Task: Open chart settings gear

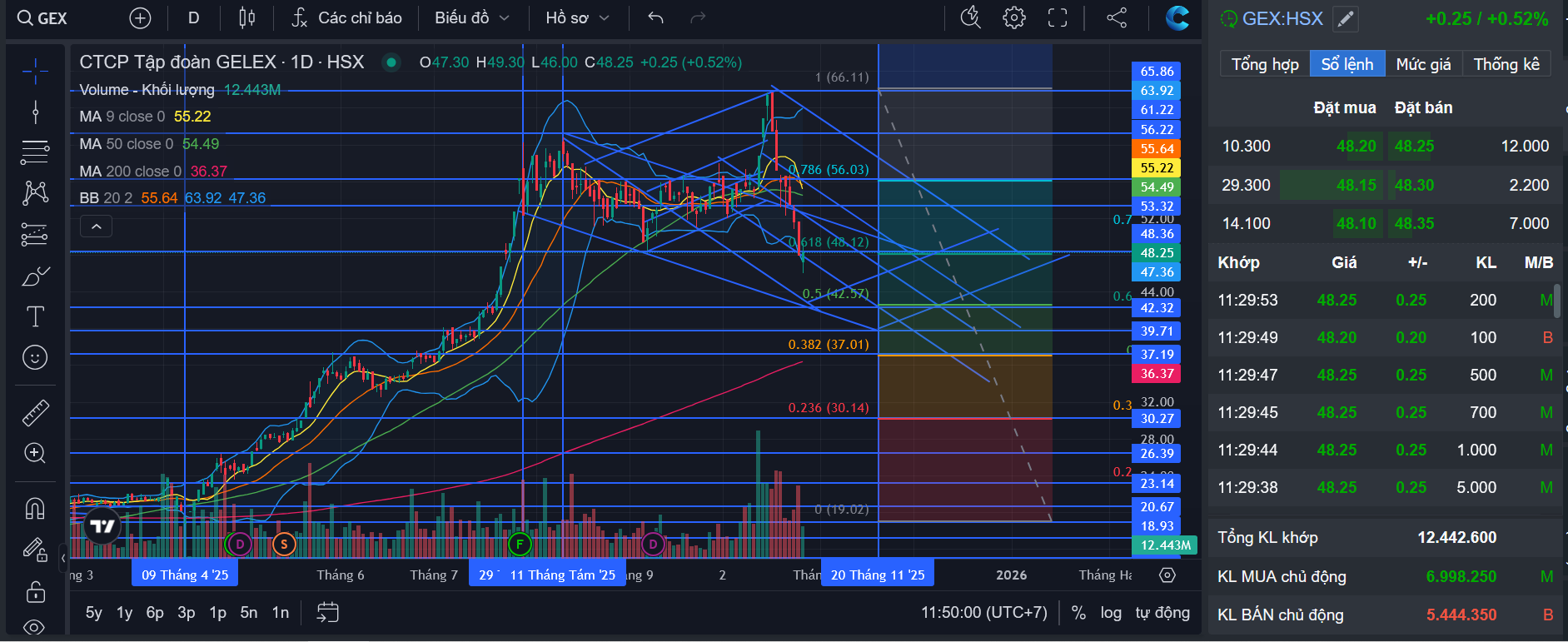Action: 1014,17
